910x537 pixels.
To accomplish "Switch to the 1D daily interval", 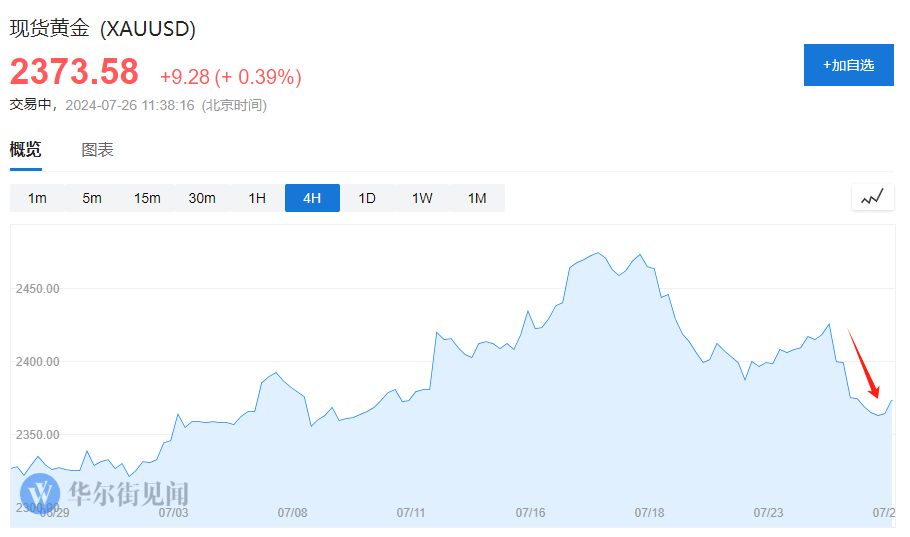I will 367,198.
